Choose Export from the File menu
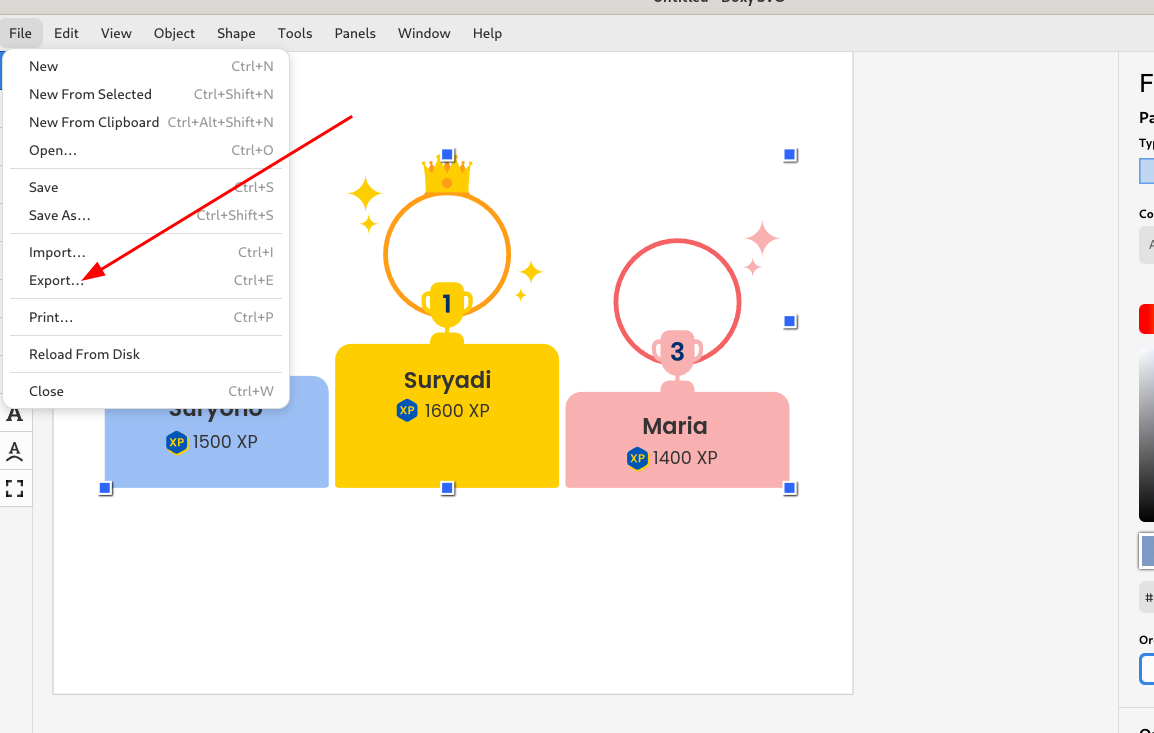Image resolution: width=1154 pixels, height=733 pixels. 58,280
